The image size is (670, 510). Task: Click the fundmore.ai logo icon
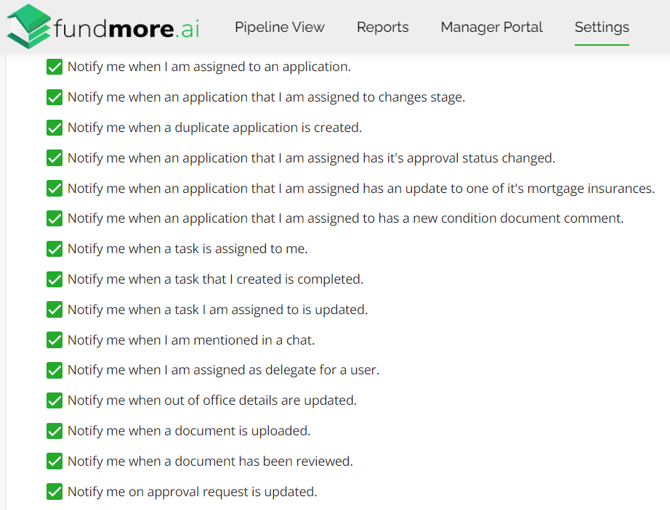pos(29,27)
